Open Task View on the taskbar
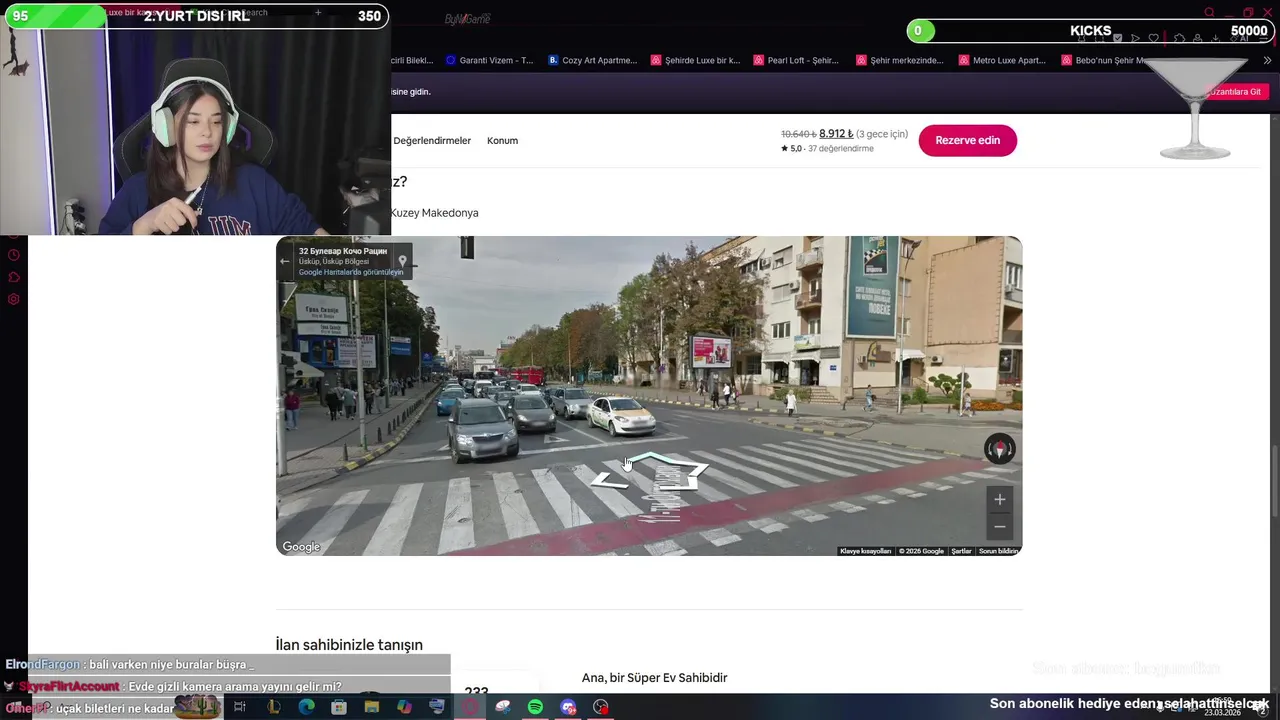 point(240,707)
